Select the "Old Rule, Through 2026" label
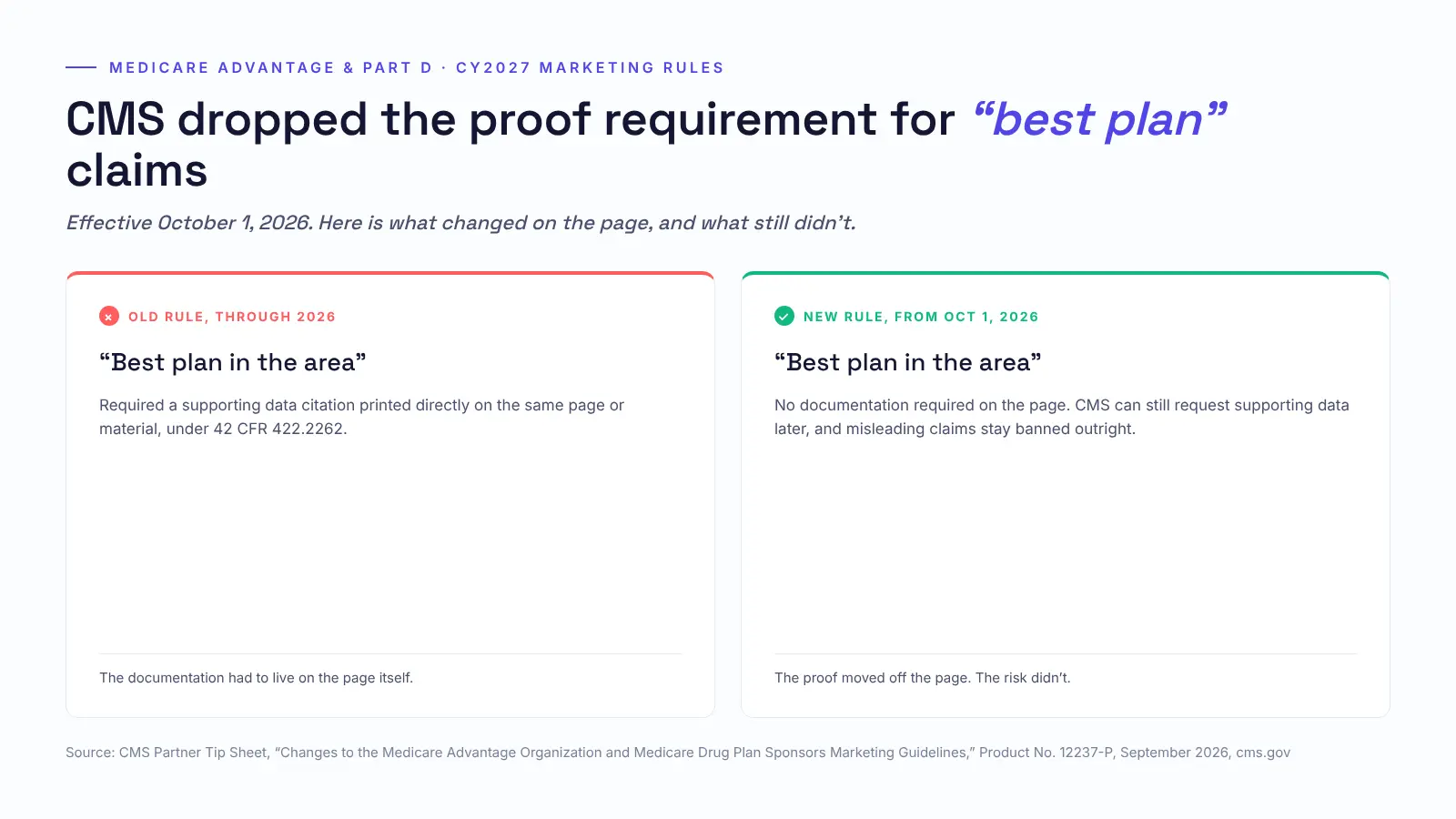1456x819 pixels. (232, 317)
